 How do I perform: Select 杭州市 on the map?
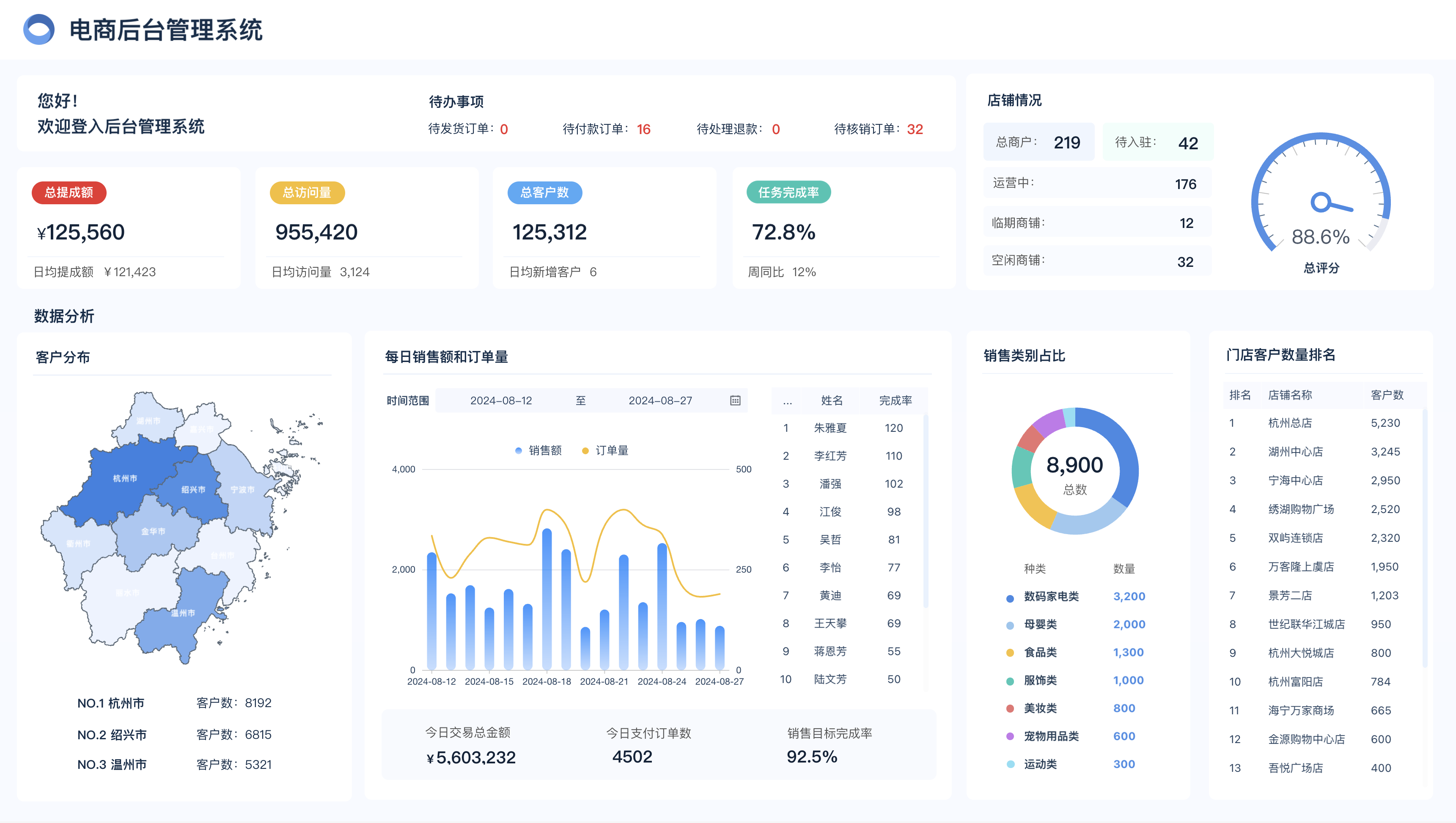[125, 478]
